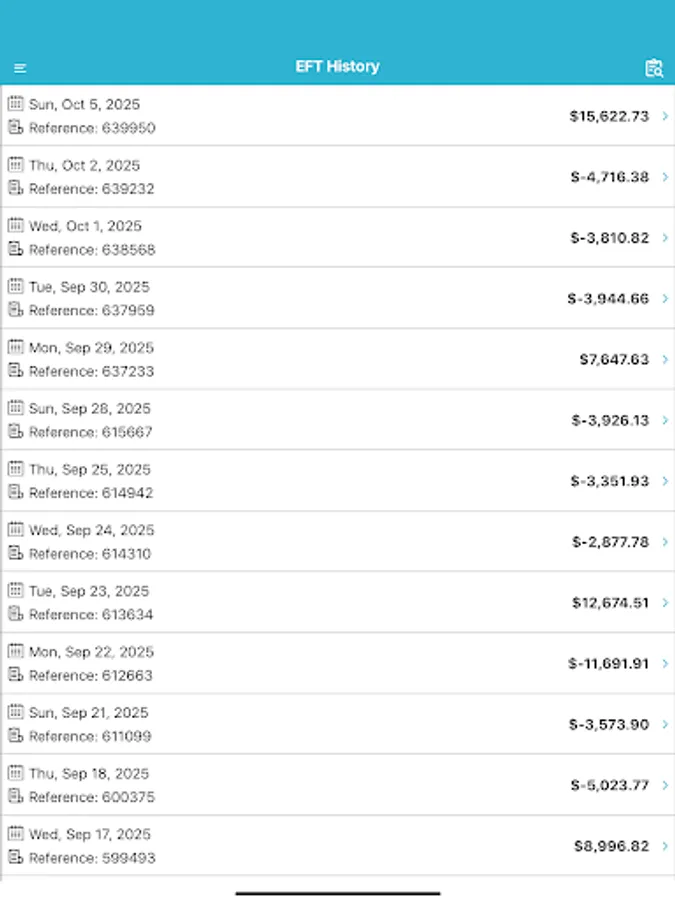The height and width of the screenshot is (900, 675).
Task: Open the hamburger navigation menu
Action: tap(21, 67)
